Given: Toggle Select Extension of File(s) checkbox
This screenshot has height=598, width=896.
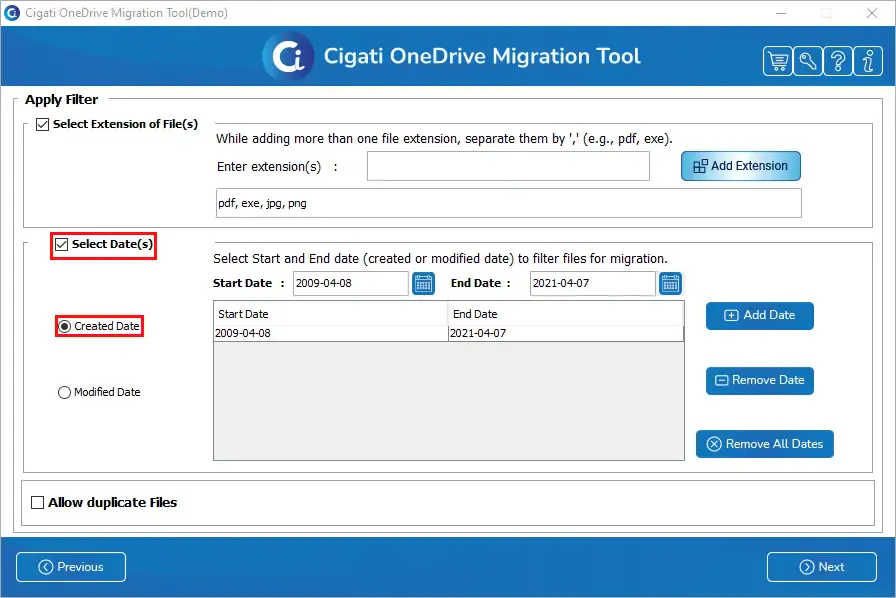Looking at the screenshot, I should 42,124.
